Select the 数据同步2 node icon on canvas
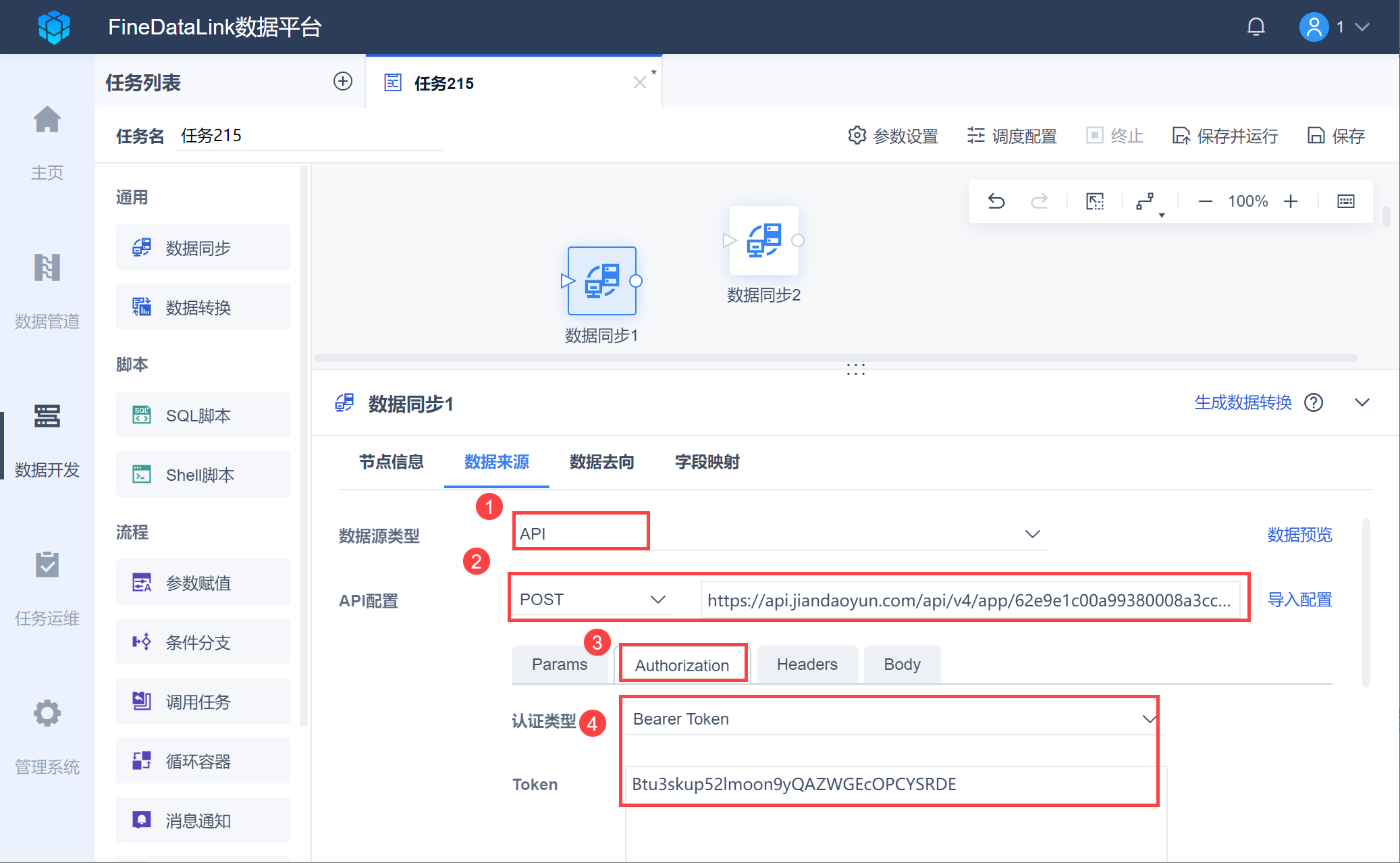Viewport: 1400px width, 863px height. point(764,240)
